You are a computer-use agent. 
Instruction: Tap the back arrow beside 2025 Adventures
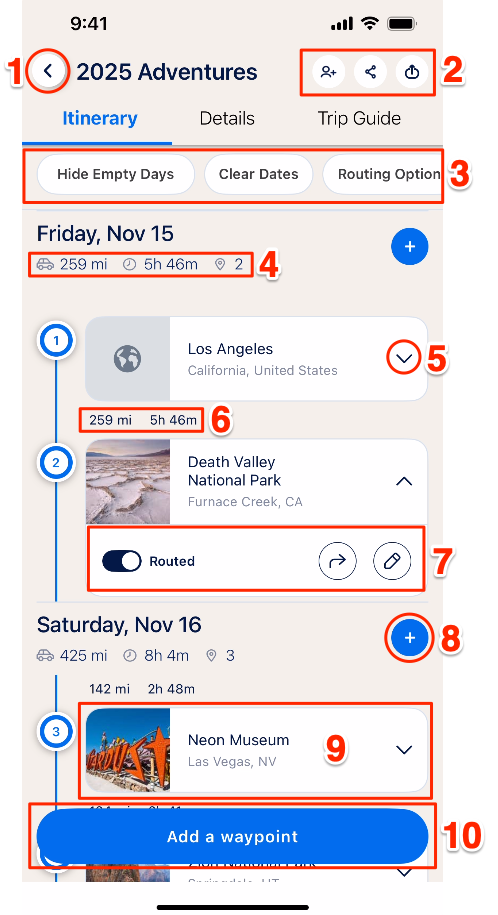click(48, 71)
